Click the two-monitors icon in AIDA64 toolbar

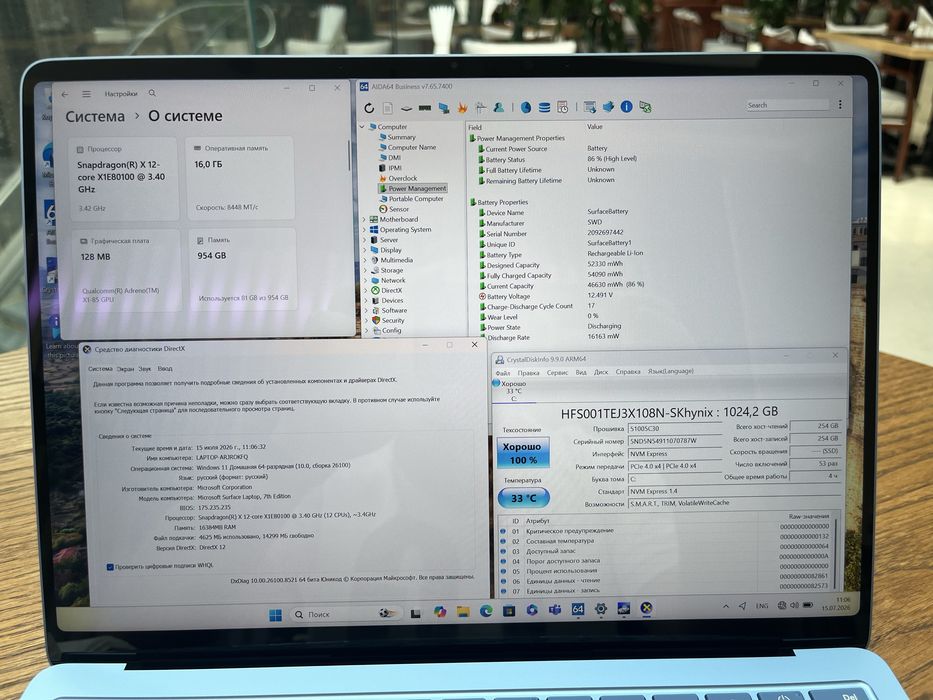[x=444, y=108]
